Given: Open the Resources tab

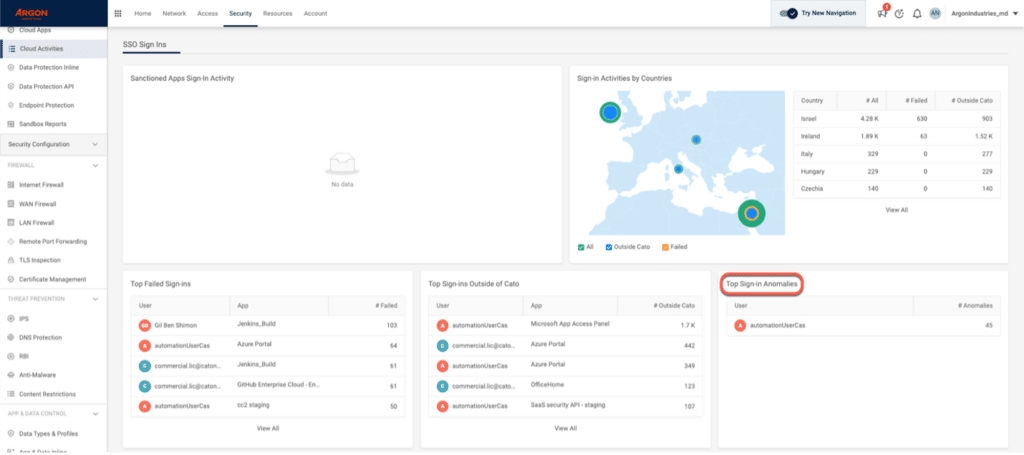Looking at the screenshot, I should coord(278,13).
